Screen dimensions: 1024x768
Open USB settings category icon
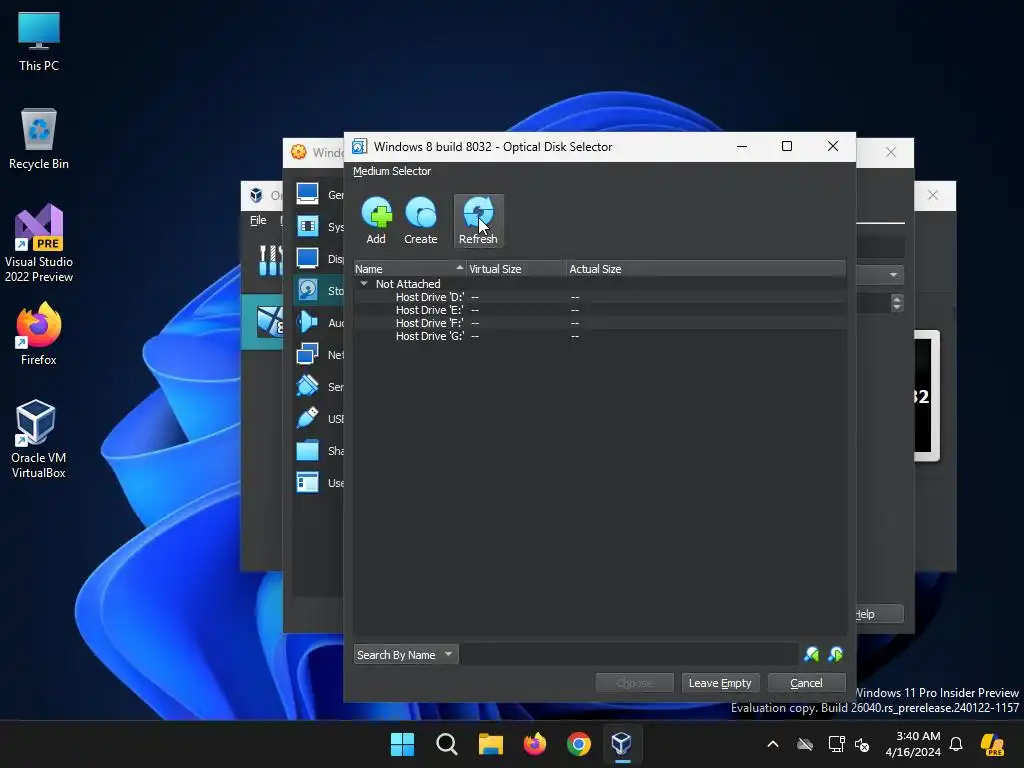coord(308,418)
